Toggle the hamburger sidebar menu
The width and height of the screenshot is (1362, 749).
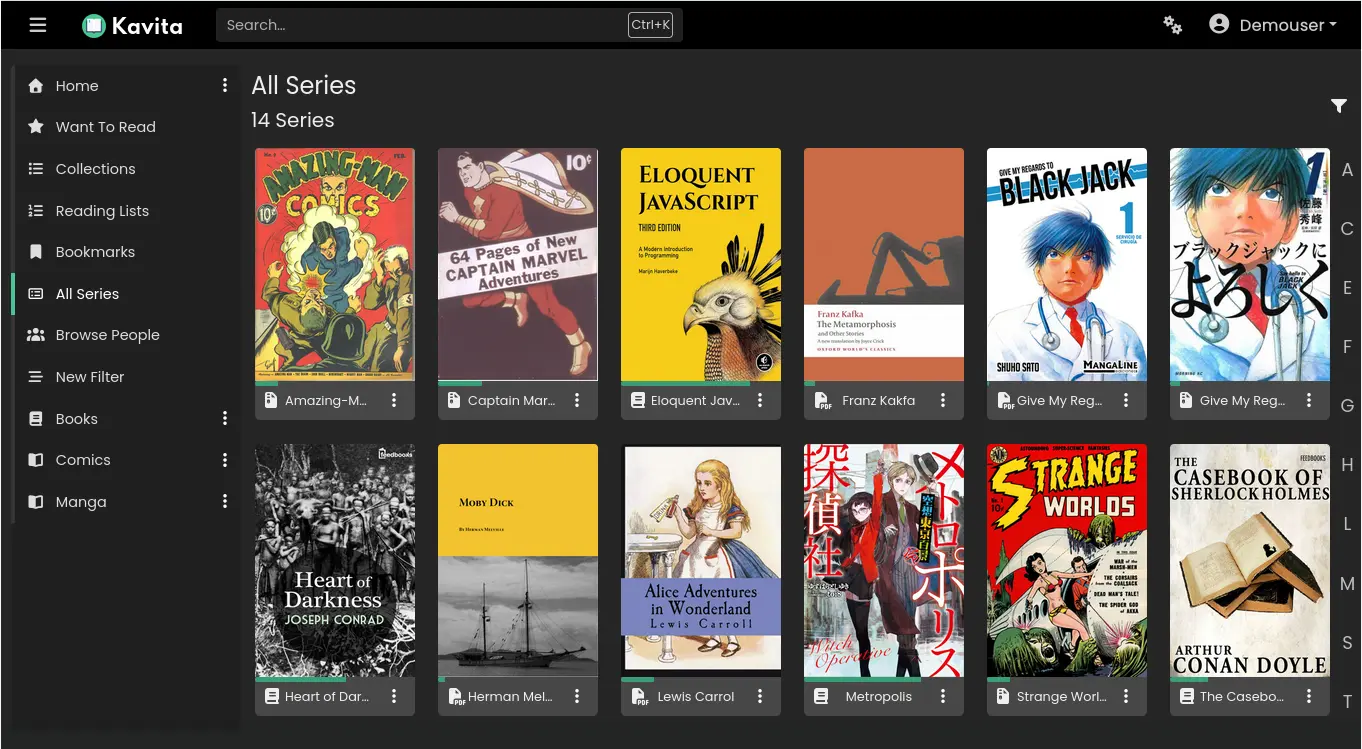[x=38, y=25]
